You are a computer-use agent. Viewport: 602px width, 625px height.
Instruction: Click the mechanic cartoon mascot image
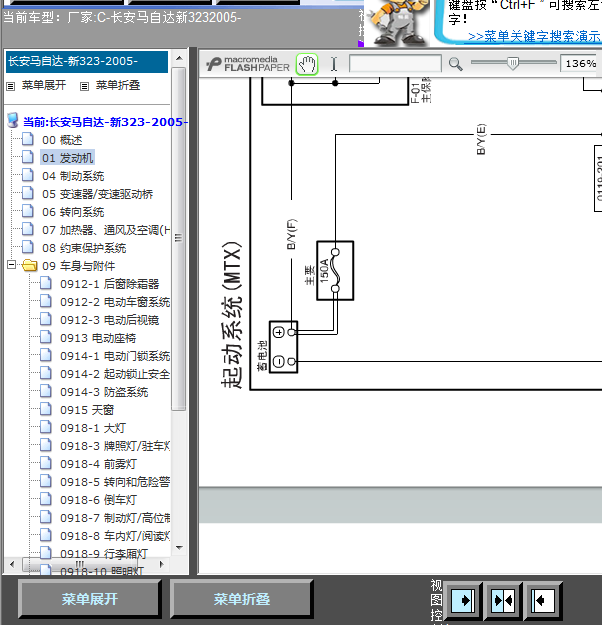coord(397,23)
